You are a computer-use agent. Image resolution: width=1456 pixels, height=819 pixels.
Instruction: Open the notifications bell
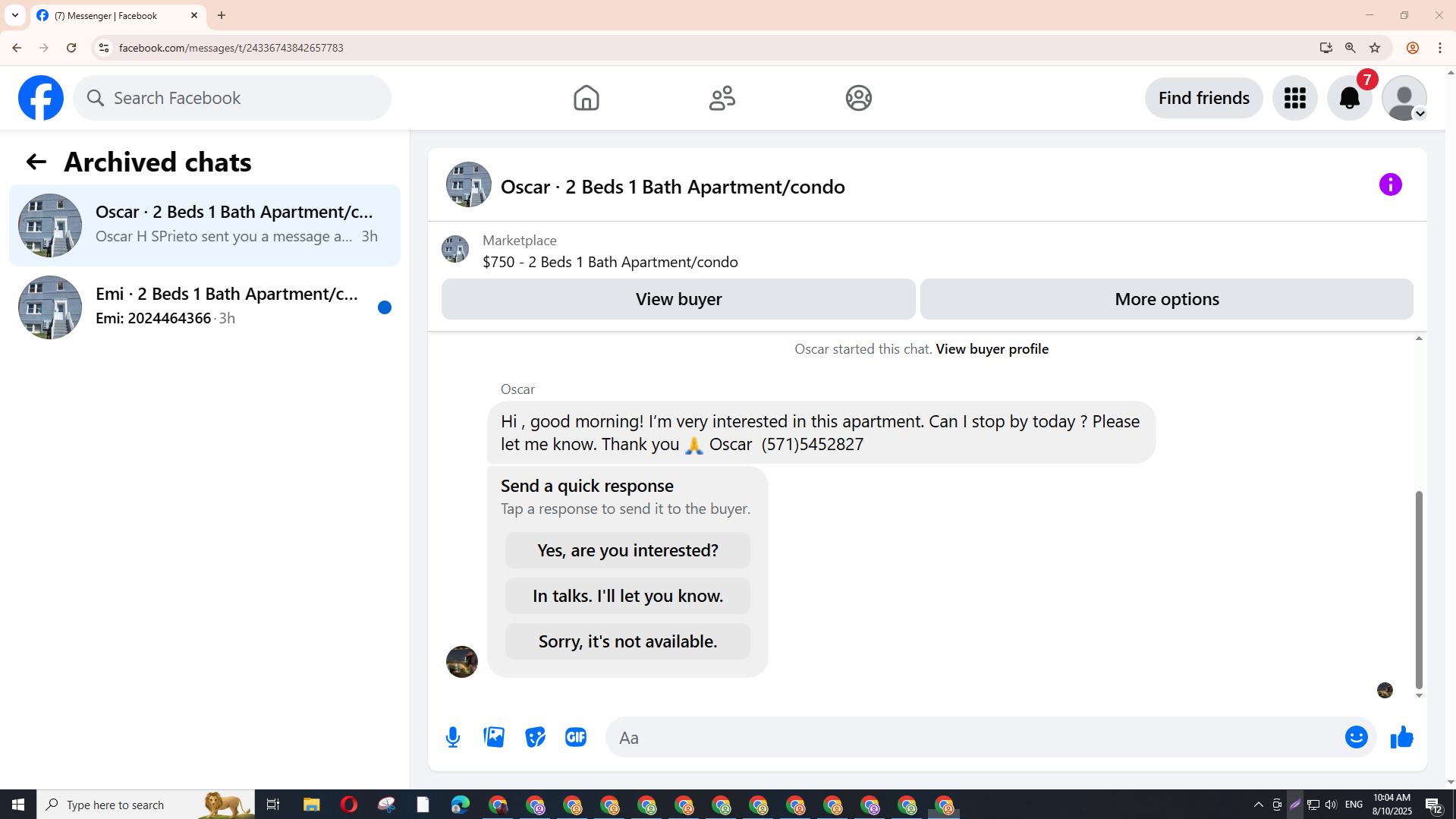(x=1349, y=98)
